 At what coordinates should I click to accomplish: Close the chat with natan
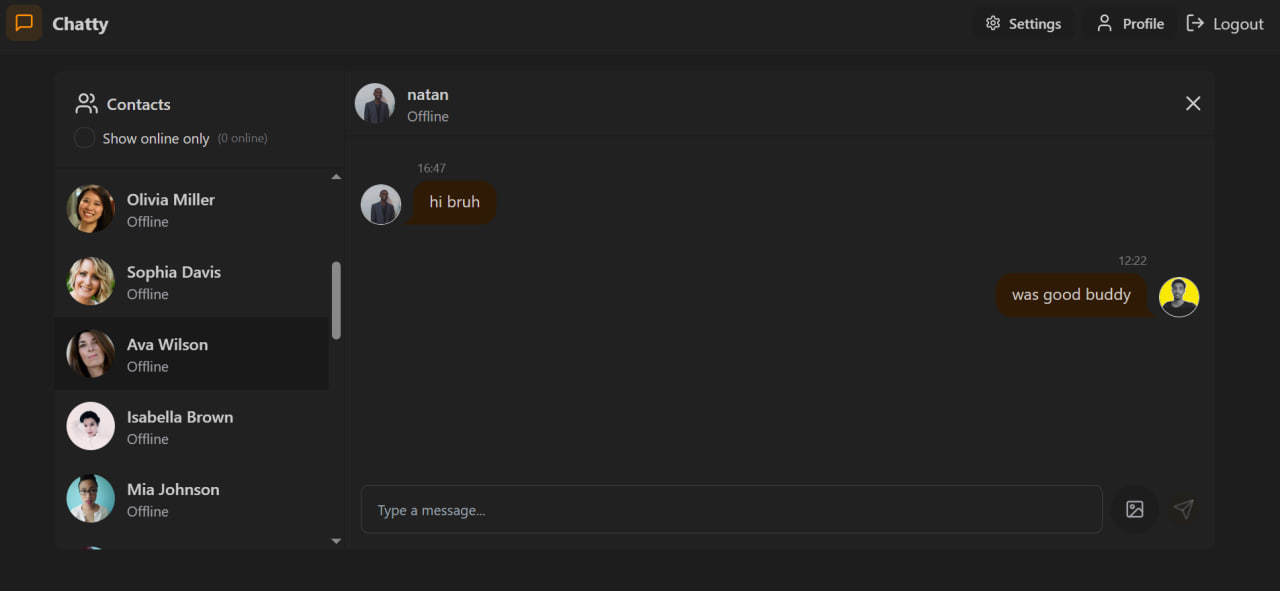[x=1192, y=103]
